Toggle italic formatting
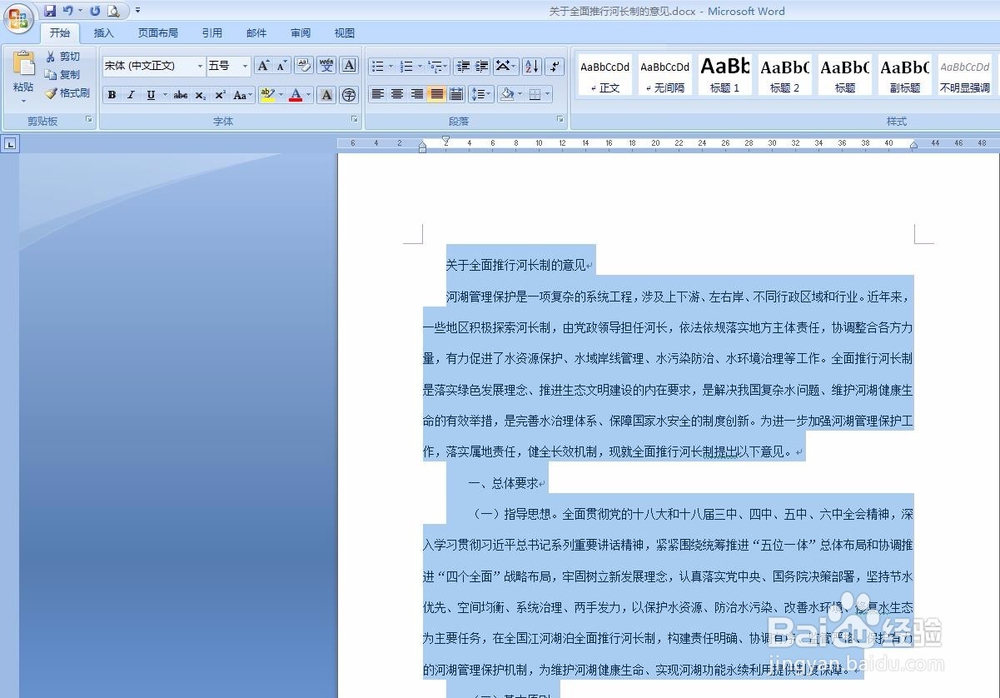This screenshot has width=1000, height=698. coord(131,95)
